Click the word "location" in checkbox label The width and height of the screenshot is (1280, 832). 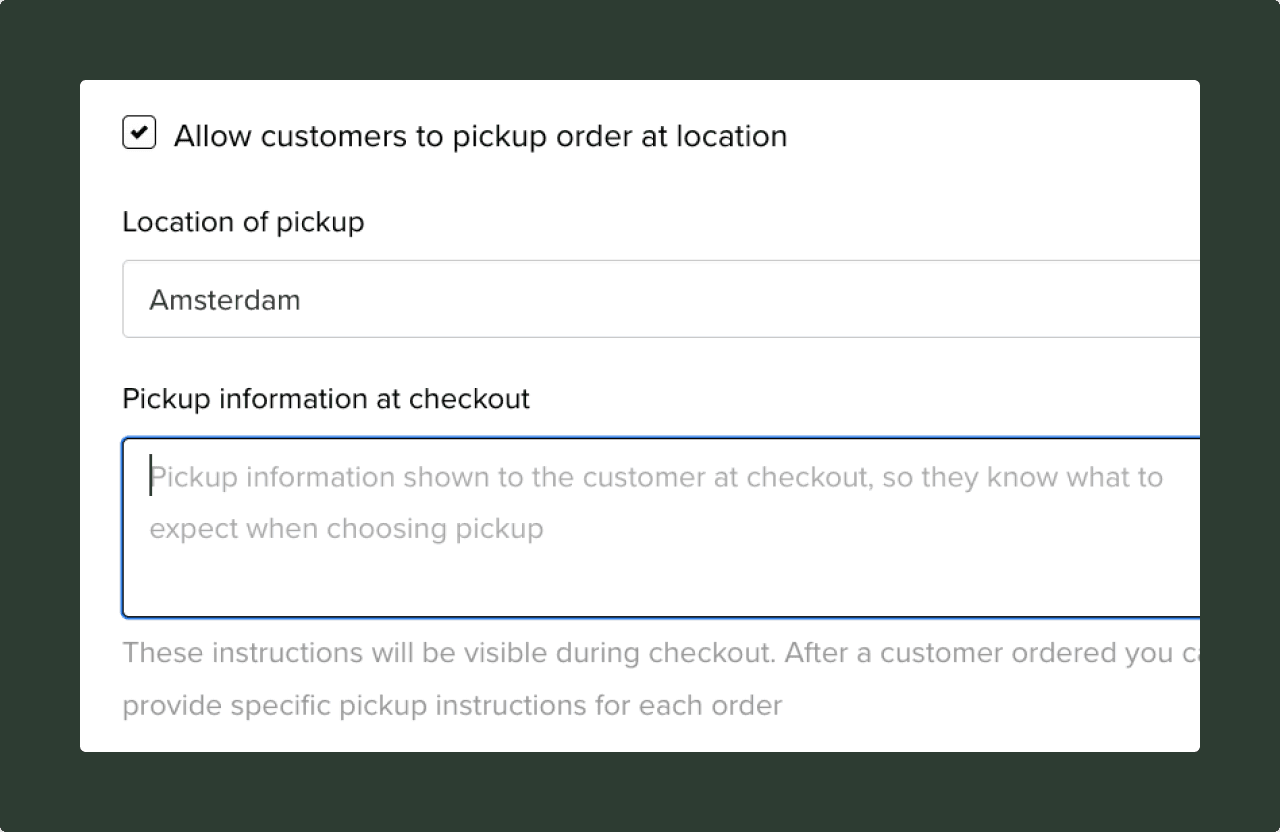[x=732, y=136]
